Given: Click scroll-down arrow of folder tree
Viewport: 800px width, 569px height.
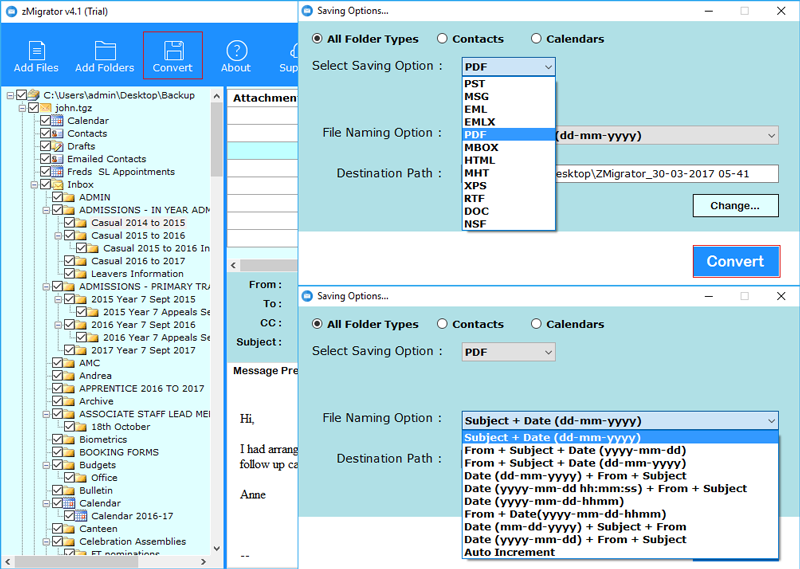Looking at the screenshot, I should [217, 549].
